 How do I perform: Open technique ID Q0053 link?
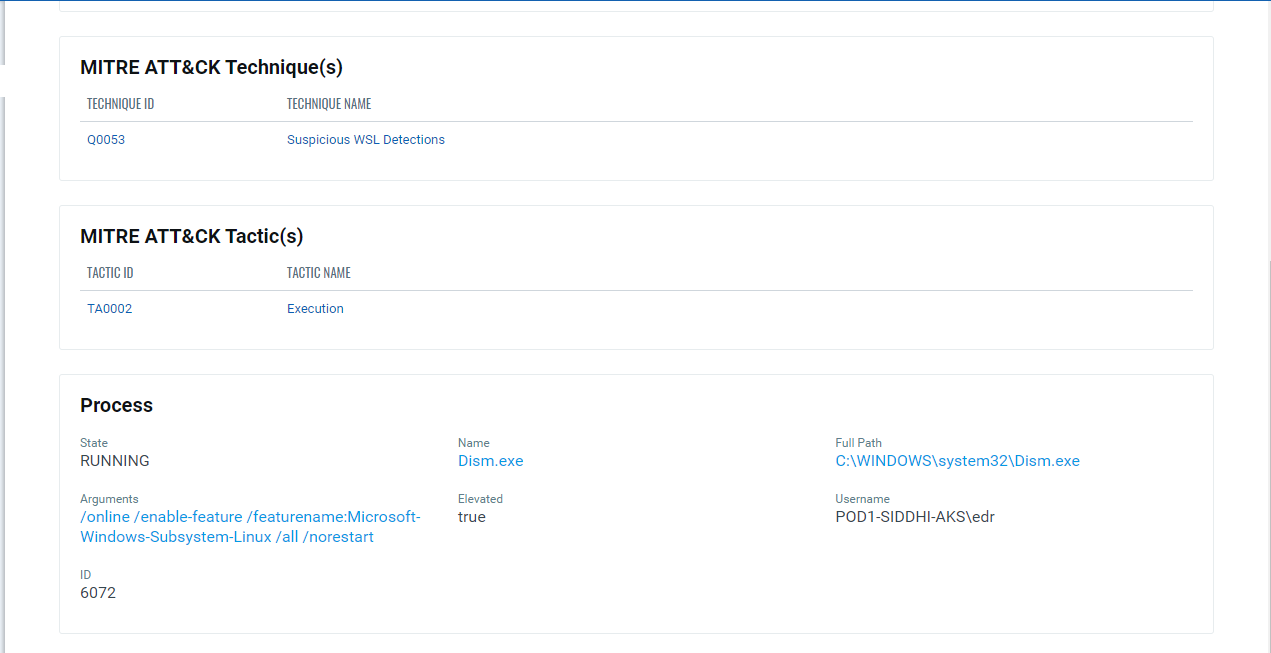(x=106, y=140)
